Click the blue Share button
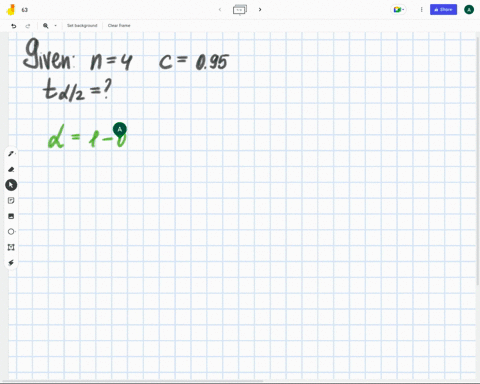The image size is (480, 384). pyautogui.click(x=443, y=10)
